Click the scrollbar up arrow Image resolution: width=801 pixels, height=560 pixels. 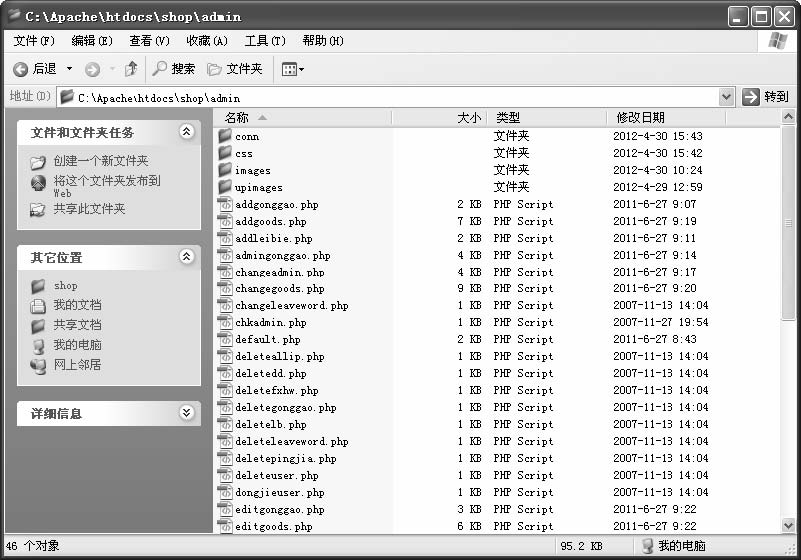coord(788,118)
